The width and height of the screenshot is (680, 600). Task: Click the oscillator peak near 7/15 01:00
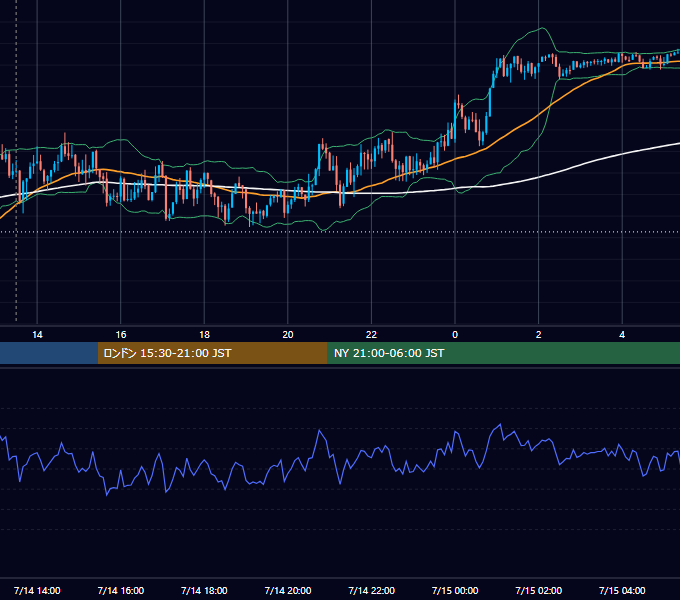coord(500,425)
